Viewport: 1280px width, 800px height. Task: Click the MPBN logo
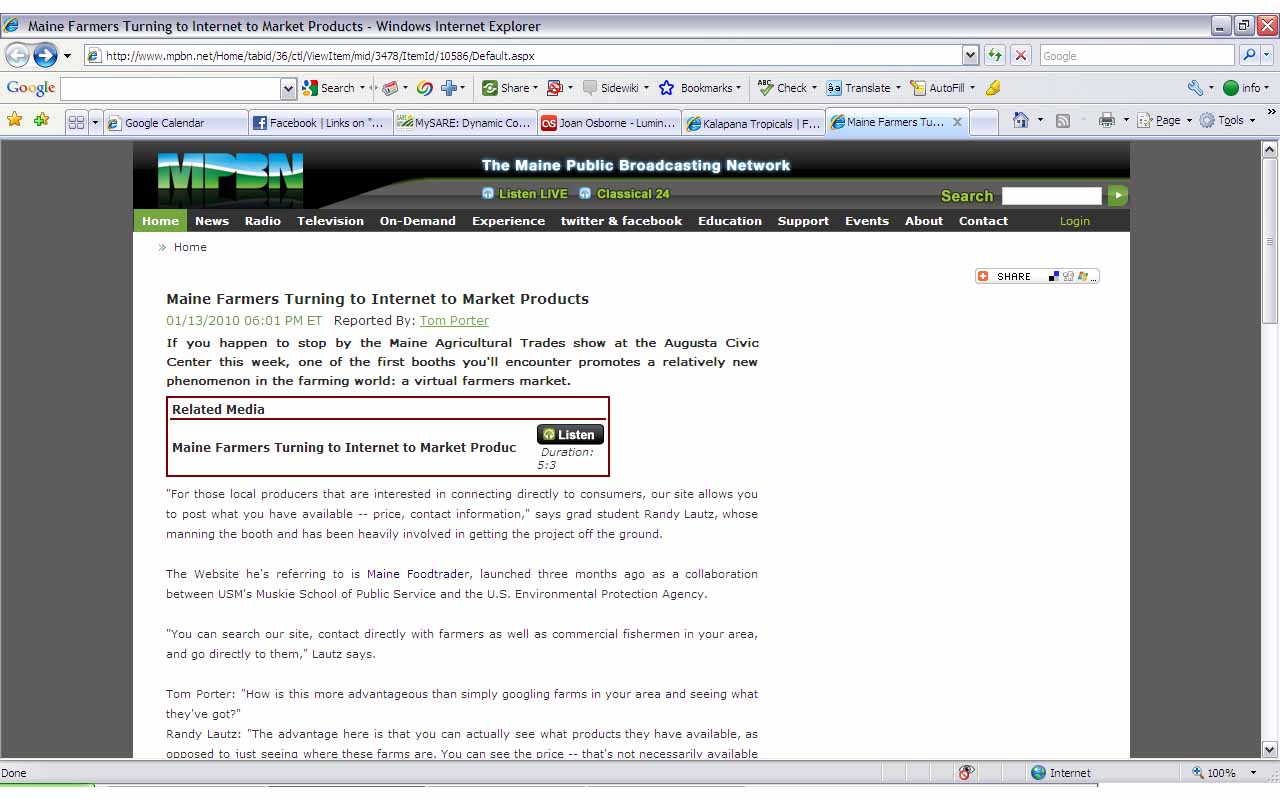(230, 179)
